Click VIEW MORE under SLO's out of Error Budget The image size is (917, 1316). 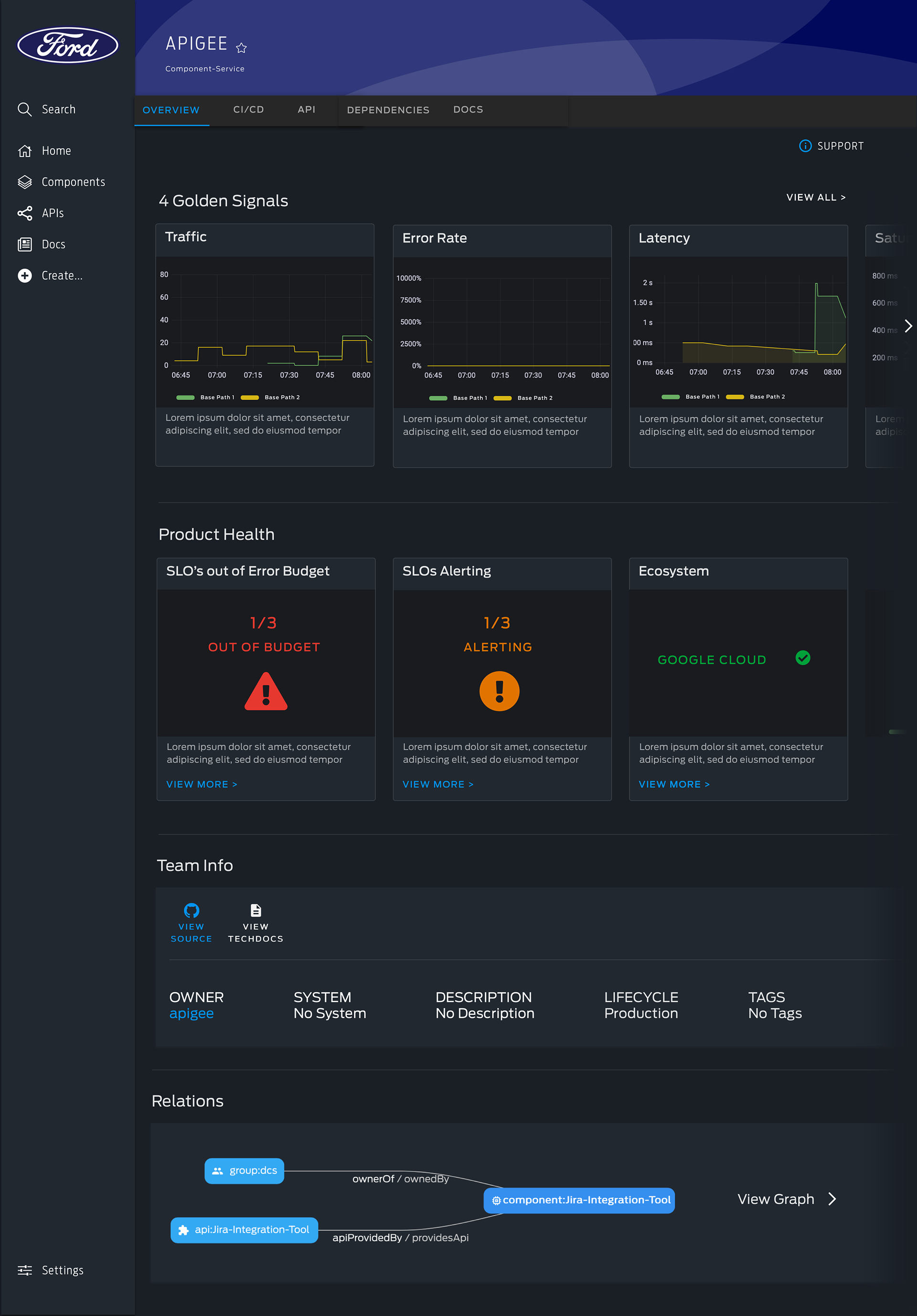click(202, 784)
